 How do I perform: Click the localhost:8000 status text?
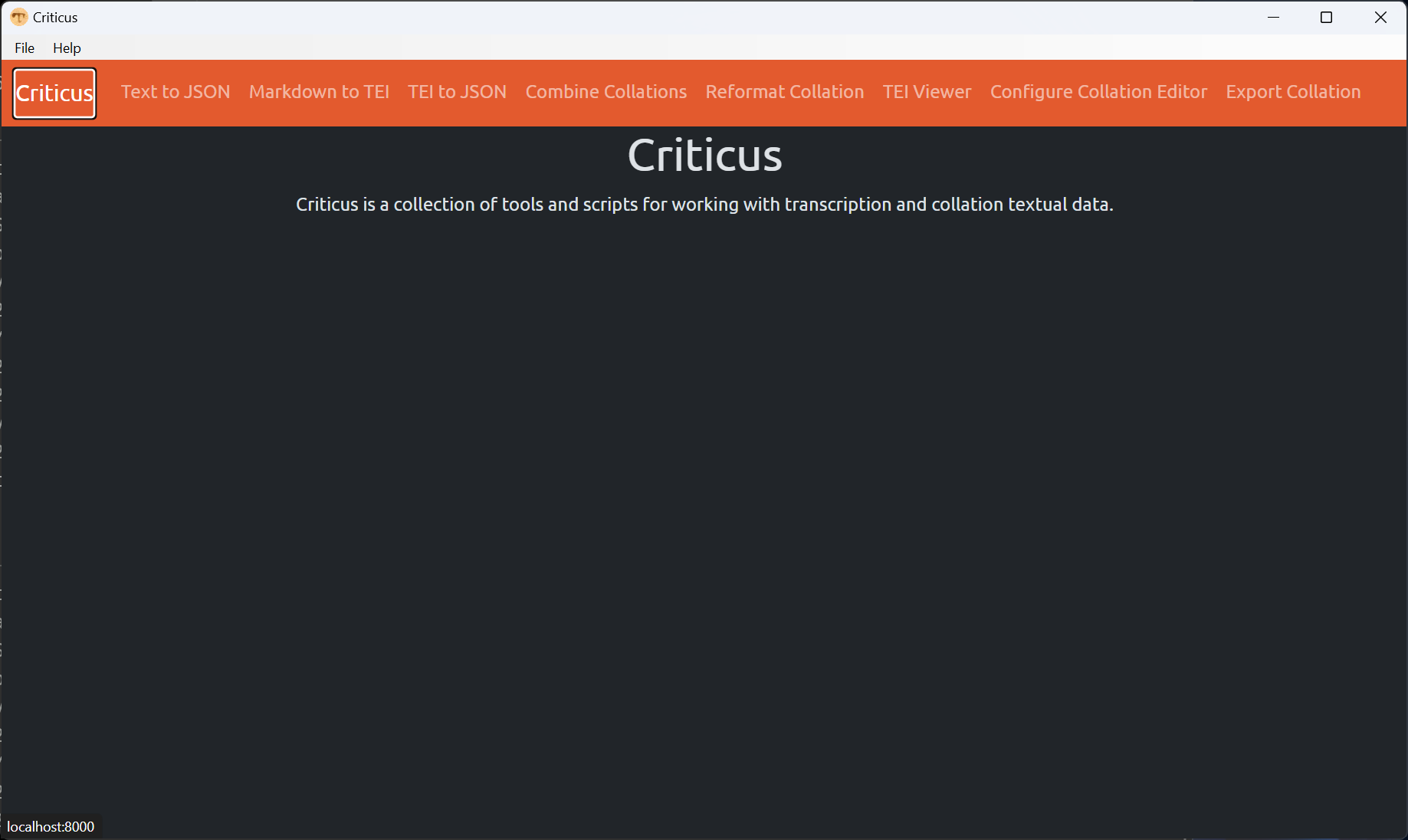point(51,827)
